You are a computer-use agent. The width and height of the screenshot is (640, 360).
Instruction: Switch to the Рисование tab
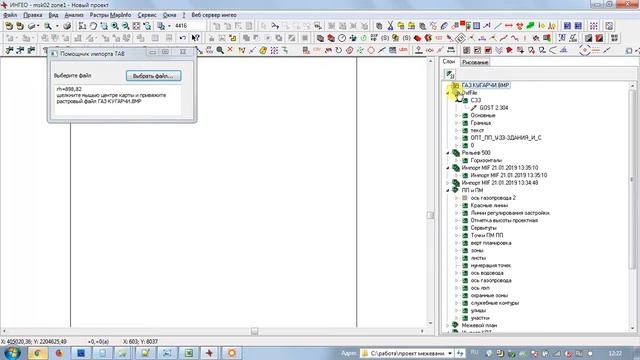point(475,62)
